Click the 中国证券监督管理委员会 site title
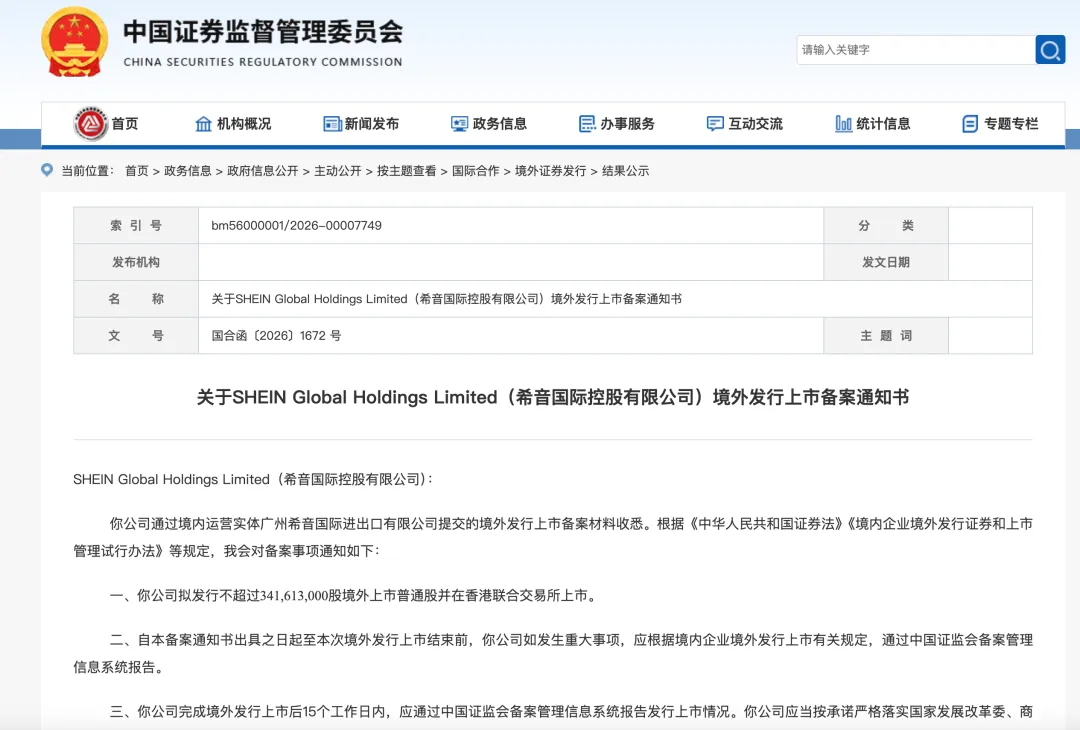 point(263,32)
